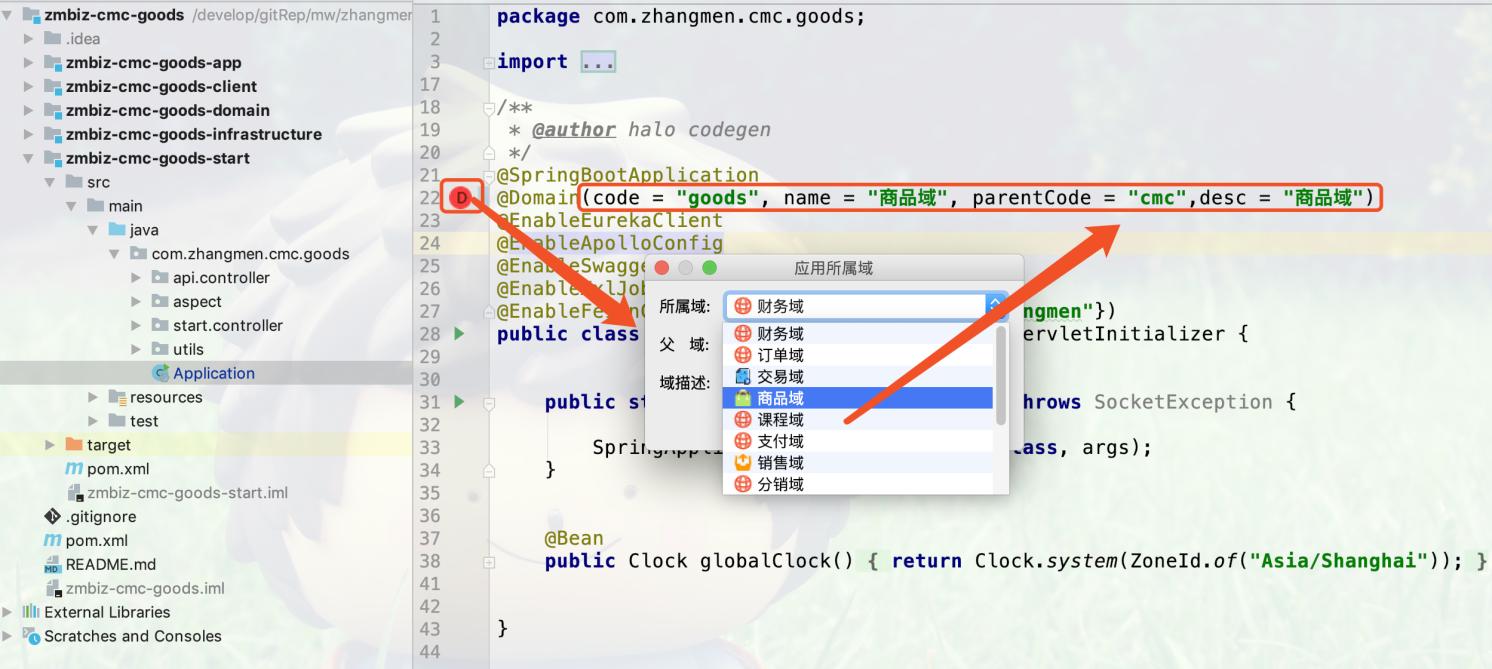Image resolution: width=1492 pixels, height=669 pixels.
Task: Open pom.xml inside zmbiz-cmc-goods-start module
Action: pyautogui.click(x=118, y=469)
